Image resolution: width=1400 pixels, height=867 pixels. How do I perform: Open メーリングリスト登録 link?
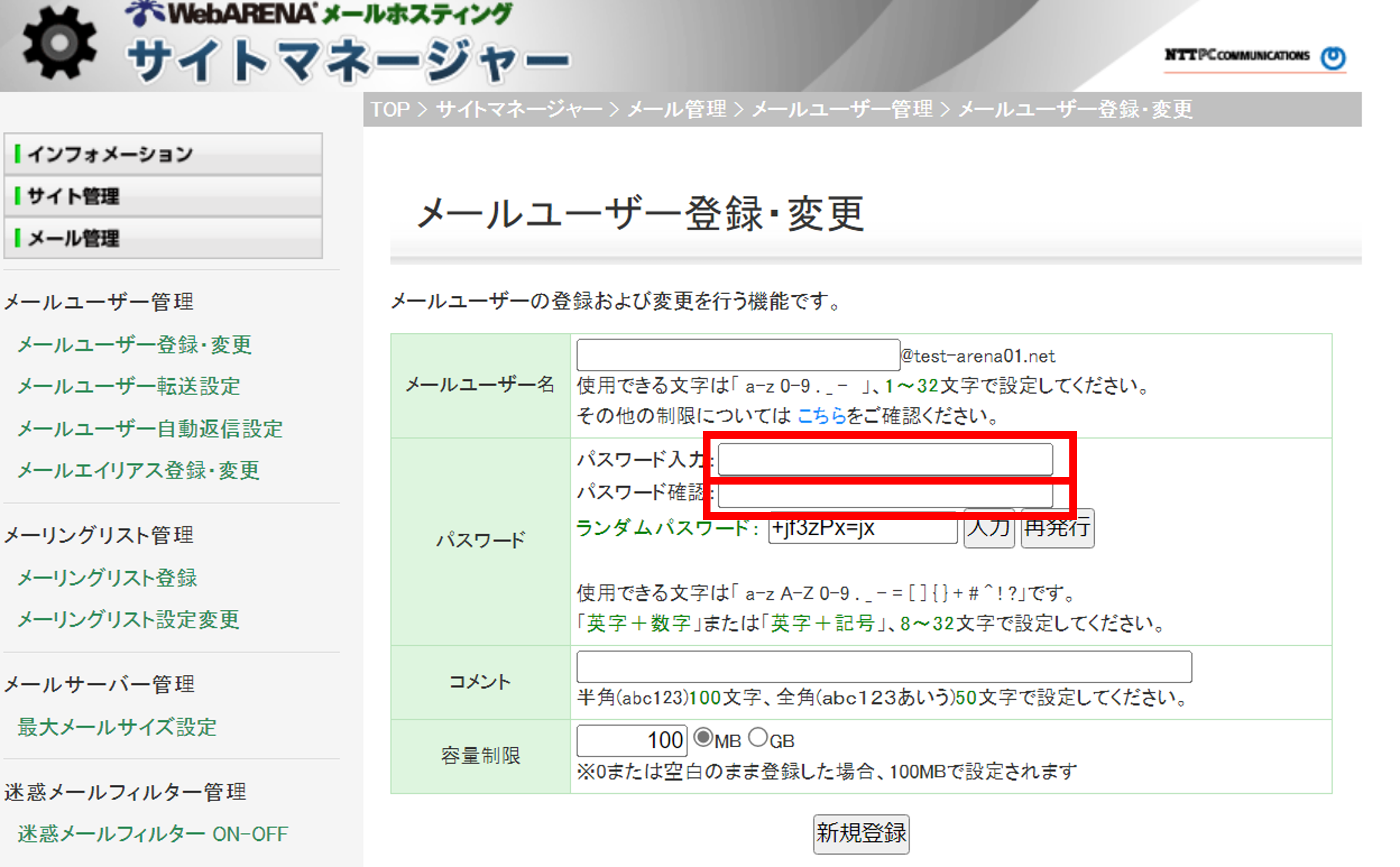coord(107,578)
